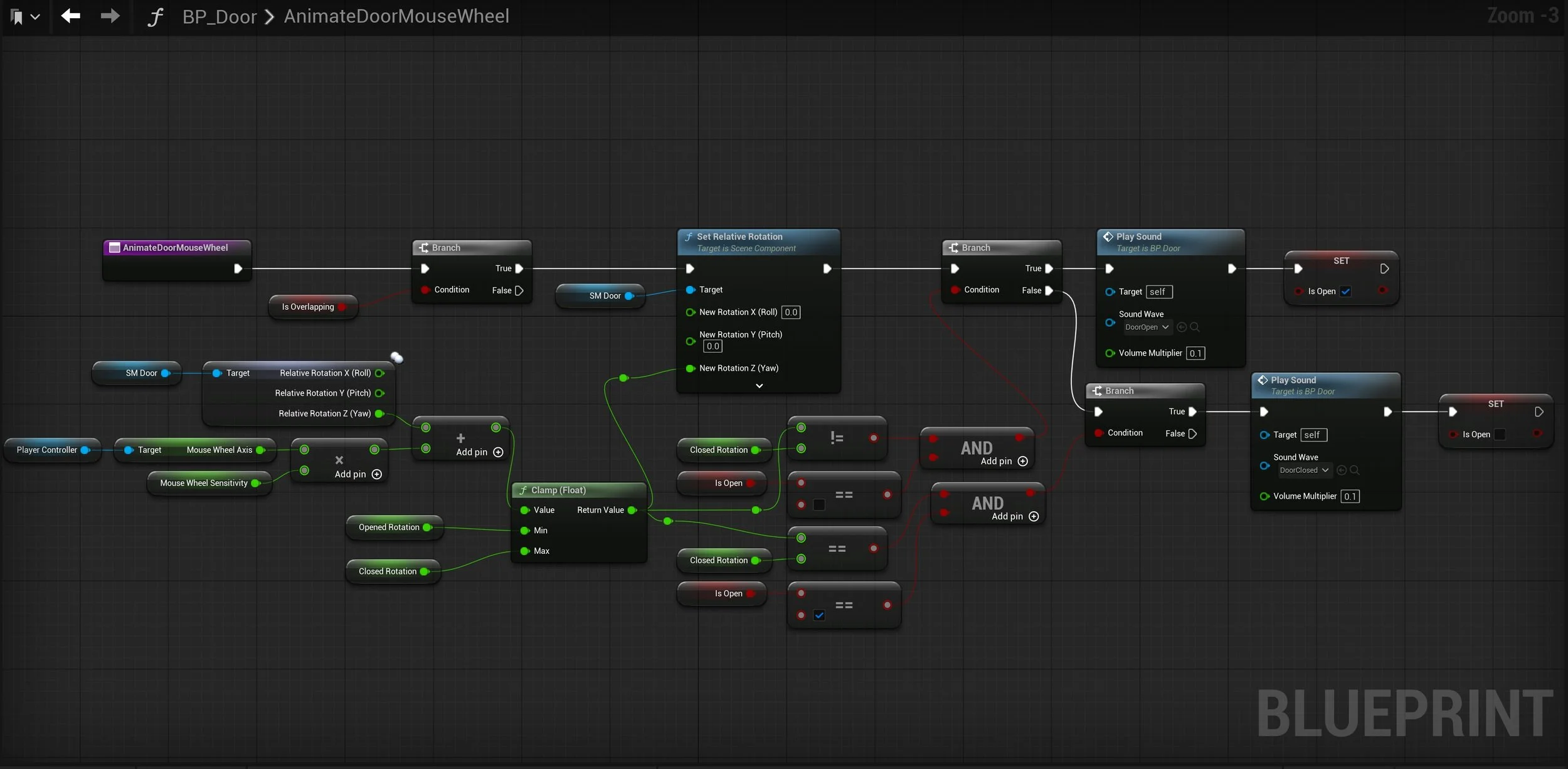Navigate forward with the right arrow
Screen dimensions: 1568x769
pyautogui.click(x=110, y=16)
